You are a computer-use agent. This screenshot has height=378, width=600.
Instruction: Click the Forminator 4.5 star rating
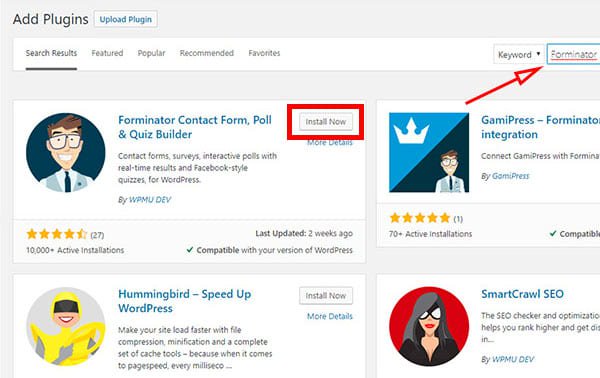(x=57, y=234)
